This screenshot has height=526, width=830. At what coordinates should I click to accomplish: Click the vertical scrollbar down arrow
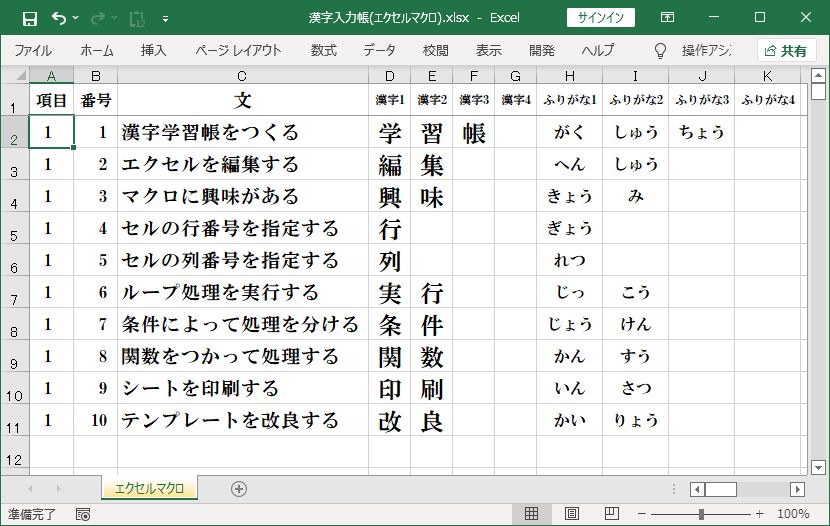[x=818, y=467]
